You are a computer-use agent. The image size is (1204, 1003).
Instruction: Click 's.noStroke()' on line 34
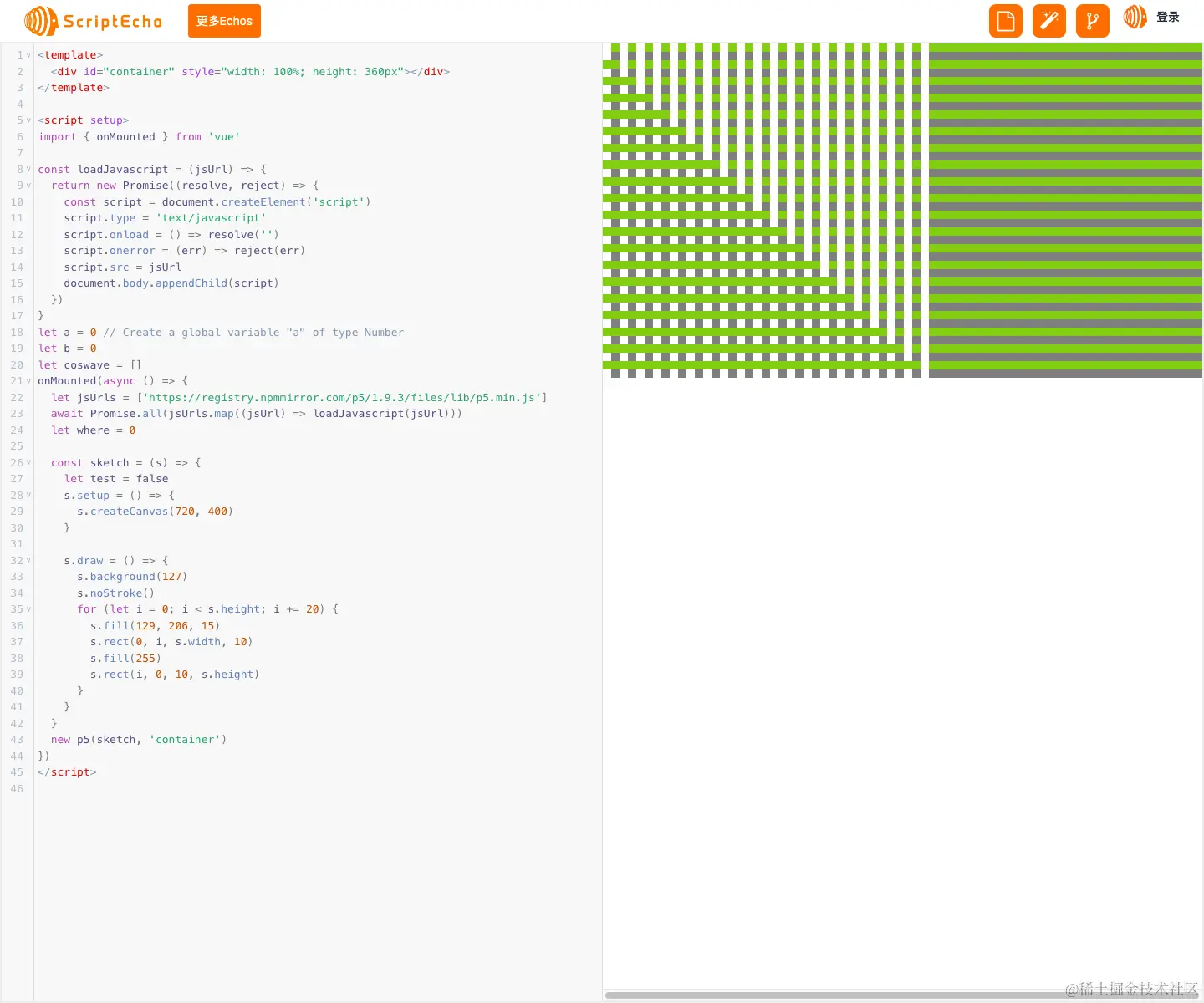115,593
